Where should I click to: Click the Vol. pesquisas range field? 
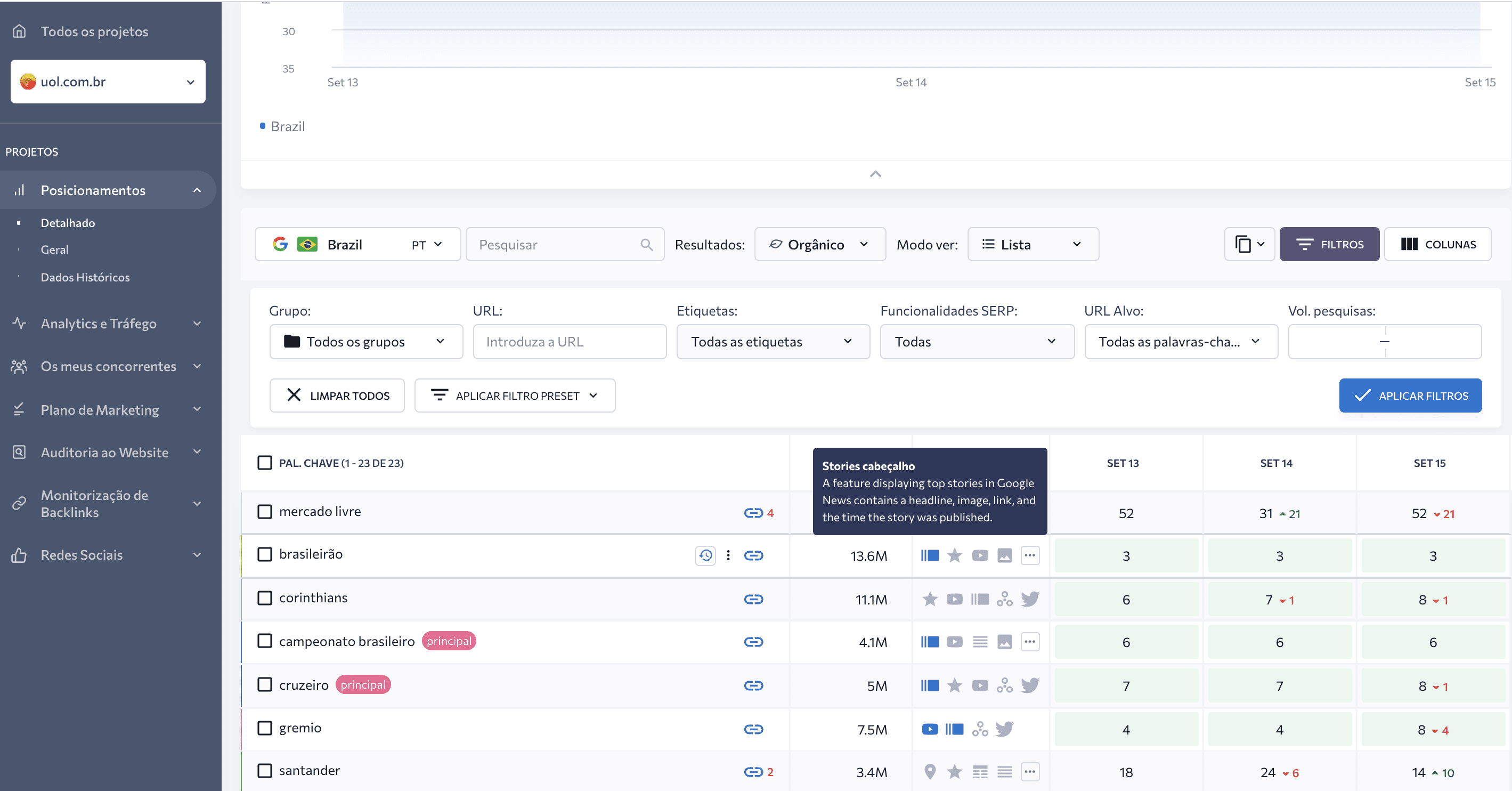tap(1385, 342)
